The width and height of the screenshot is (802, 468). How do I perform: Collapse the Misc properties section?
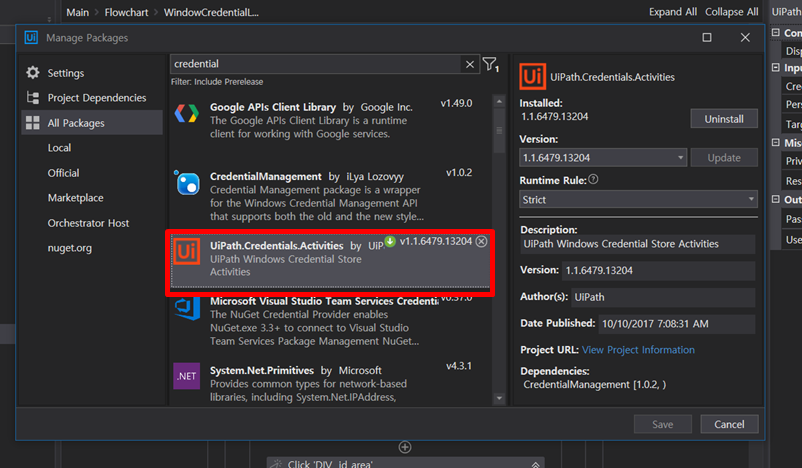[776, 143]
